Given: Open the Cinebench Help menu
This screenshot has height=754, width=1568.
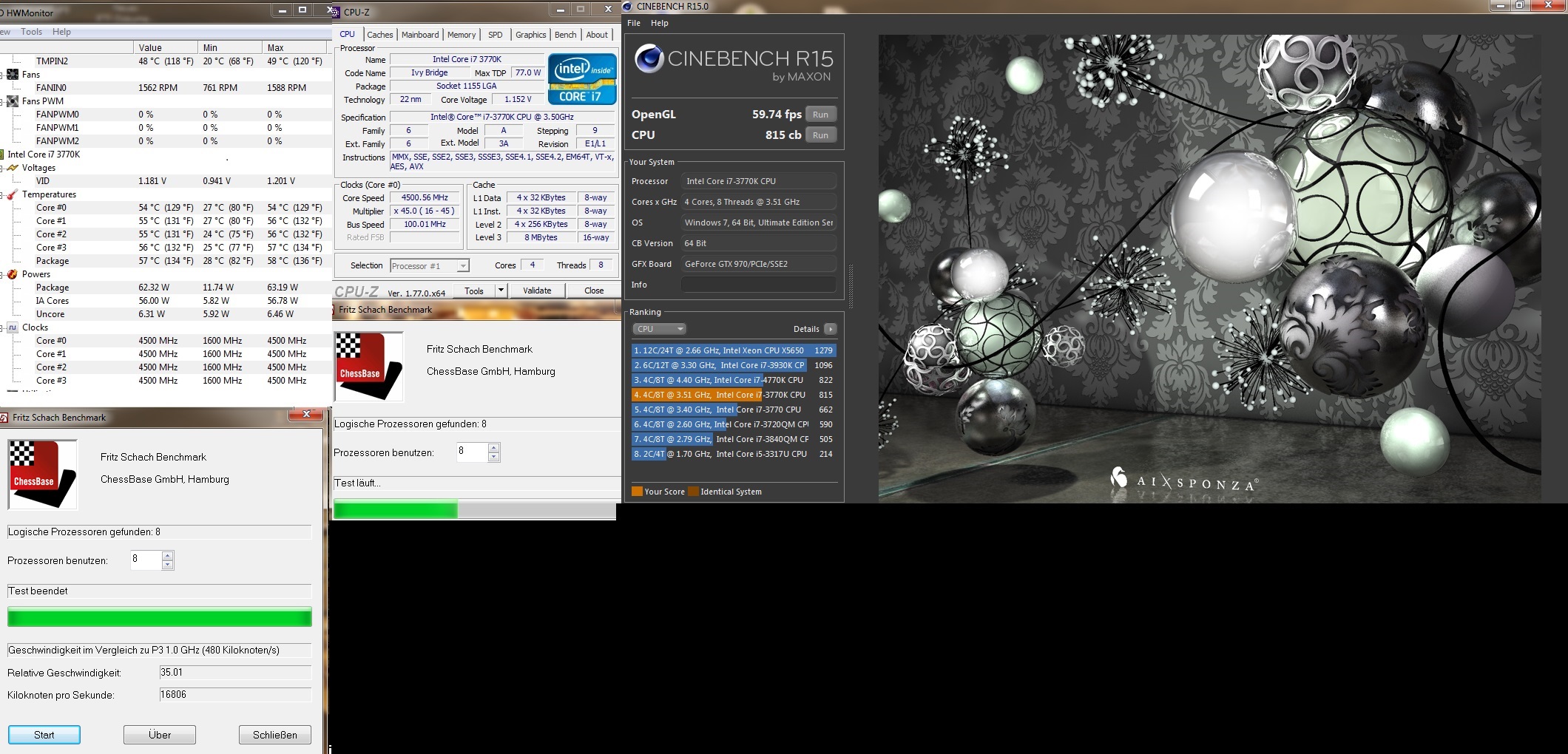Looking at the screenshot, I should 660,23.
